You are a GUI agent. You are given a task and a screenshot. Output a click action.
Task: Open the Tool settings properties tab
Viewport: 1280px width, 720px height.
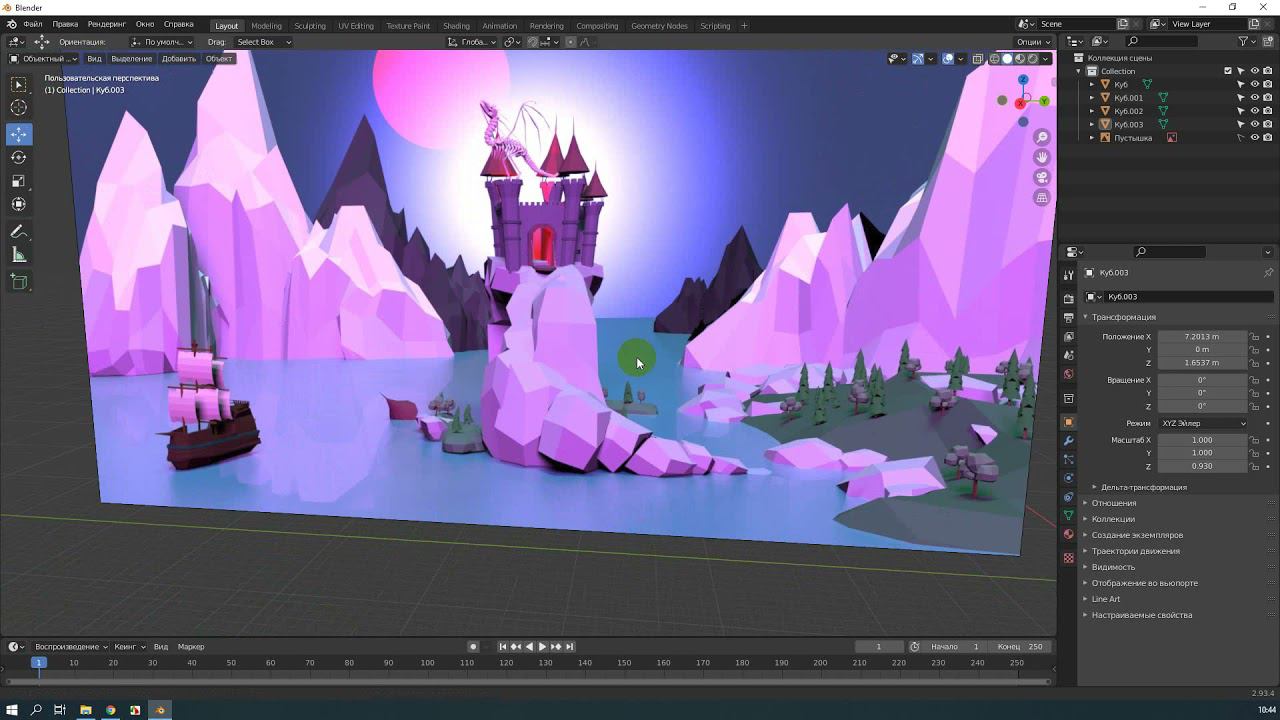click(1068, 274)
